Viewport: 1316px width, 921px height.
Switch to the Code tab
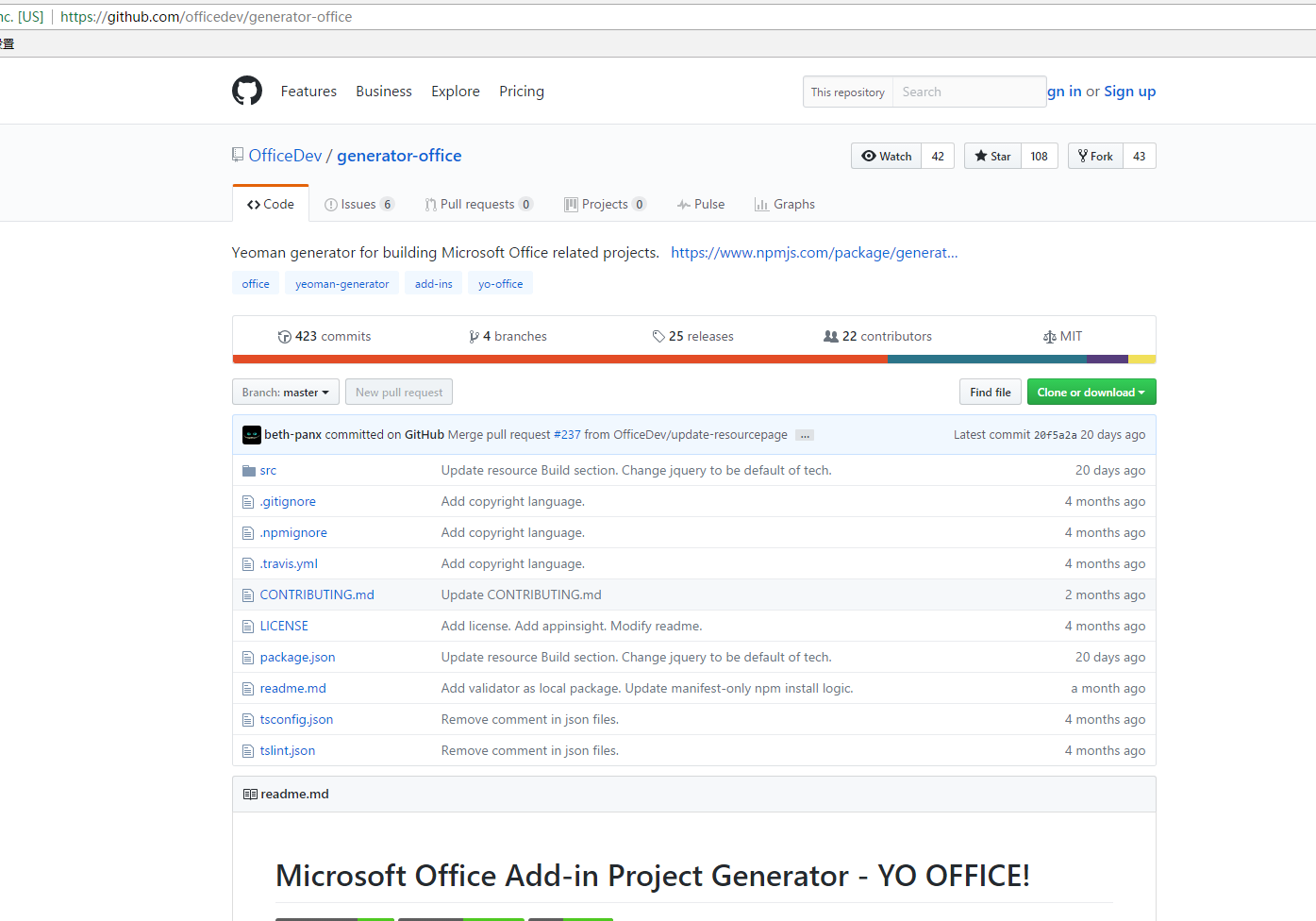click(x=271, y=205)
